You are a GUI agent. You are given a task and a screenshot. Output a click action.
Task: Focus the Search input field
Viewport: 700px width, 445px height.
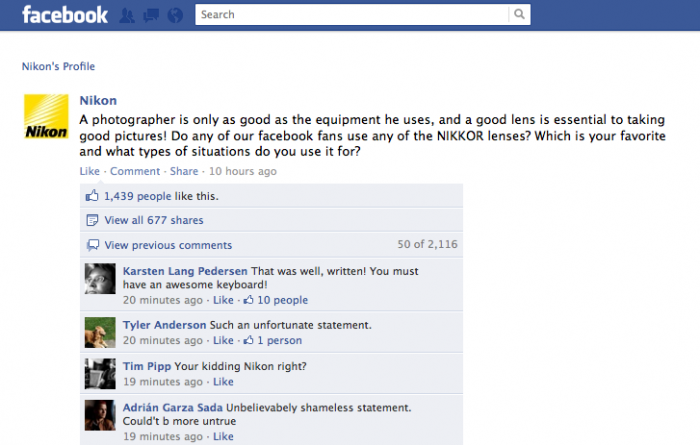352,15
